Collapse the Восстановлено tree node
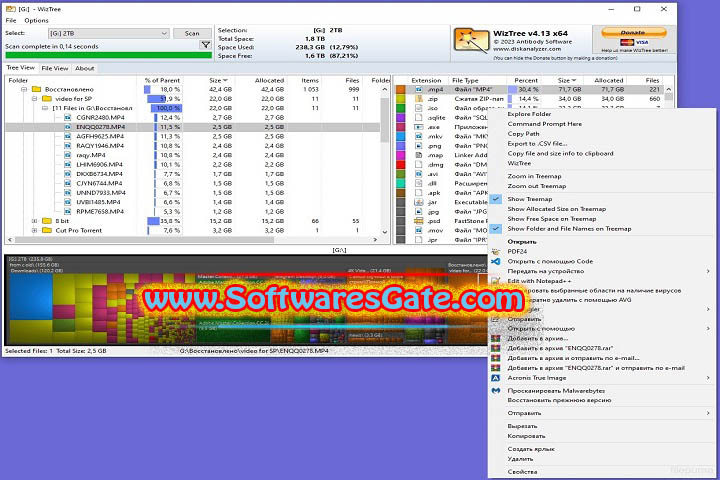 click(x=24, y=89)
